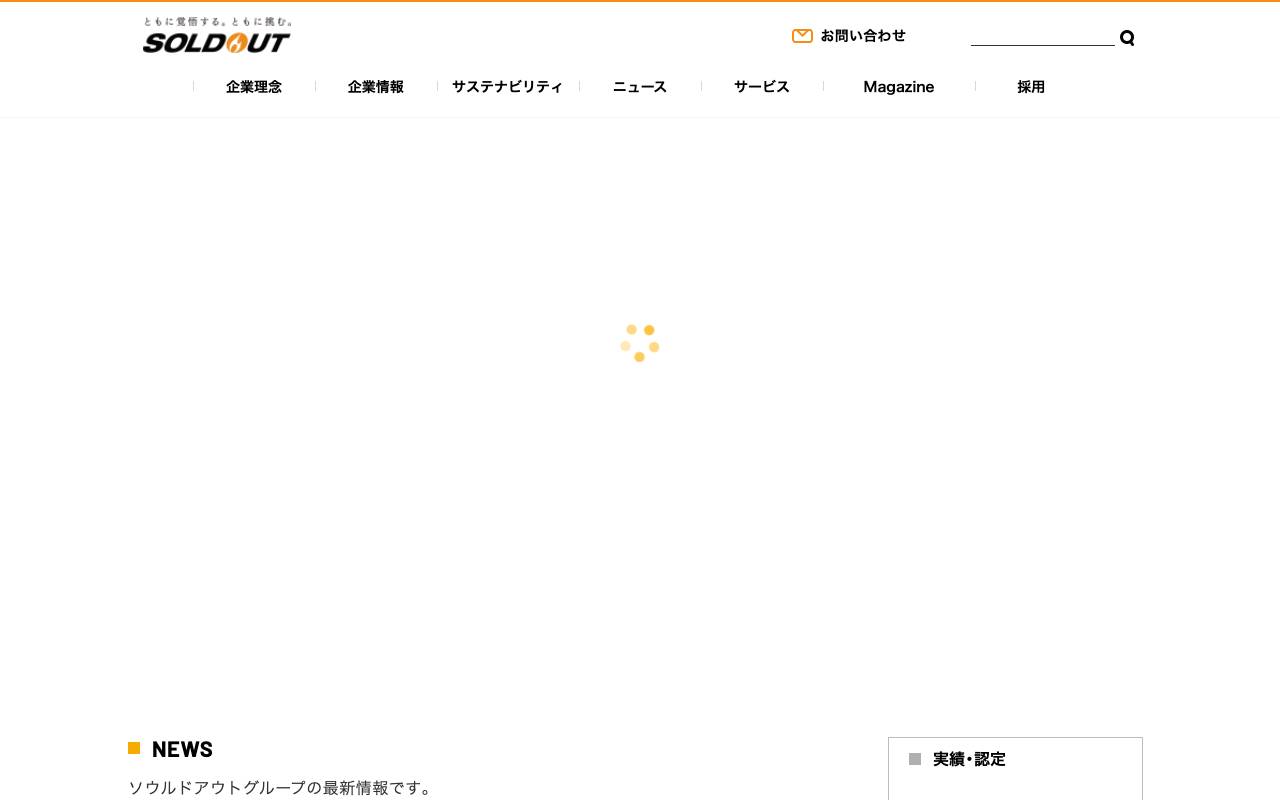Click the search magnifier icon
The height and width of the screenshot is (800, 1280).
pos(1127,38)
